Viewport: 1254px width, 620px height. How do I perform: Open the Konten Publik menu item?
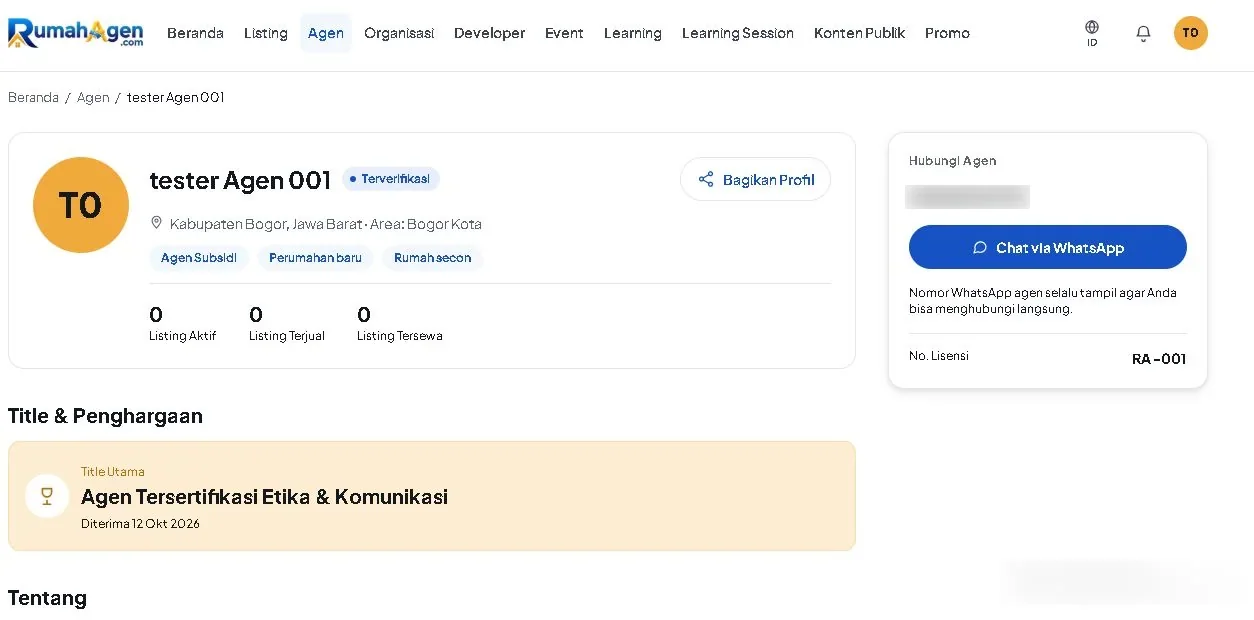pos(859,33)
